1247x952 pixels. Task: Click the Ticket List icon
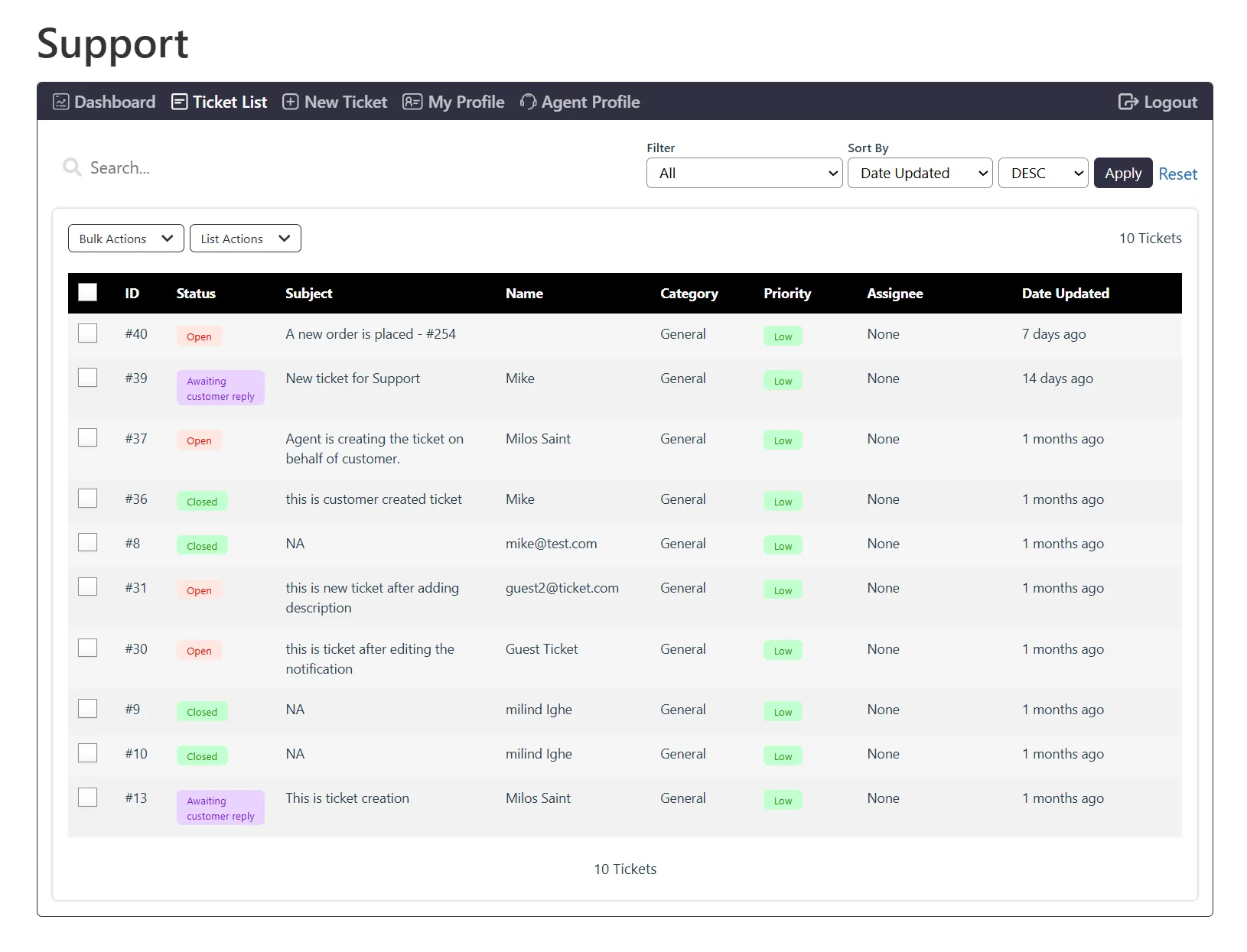click(179, 102)
